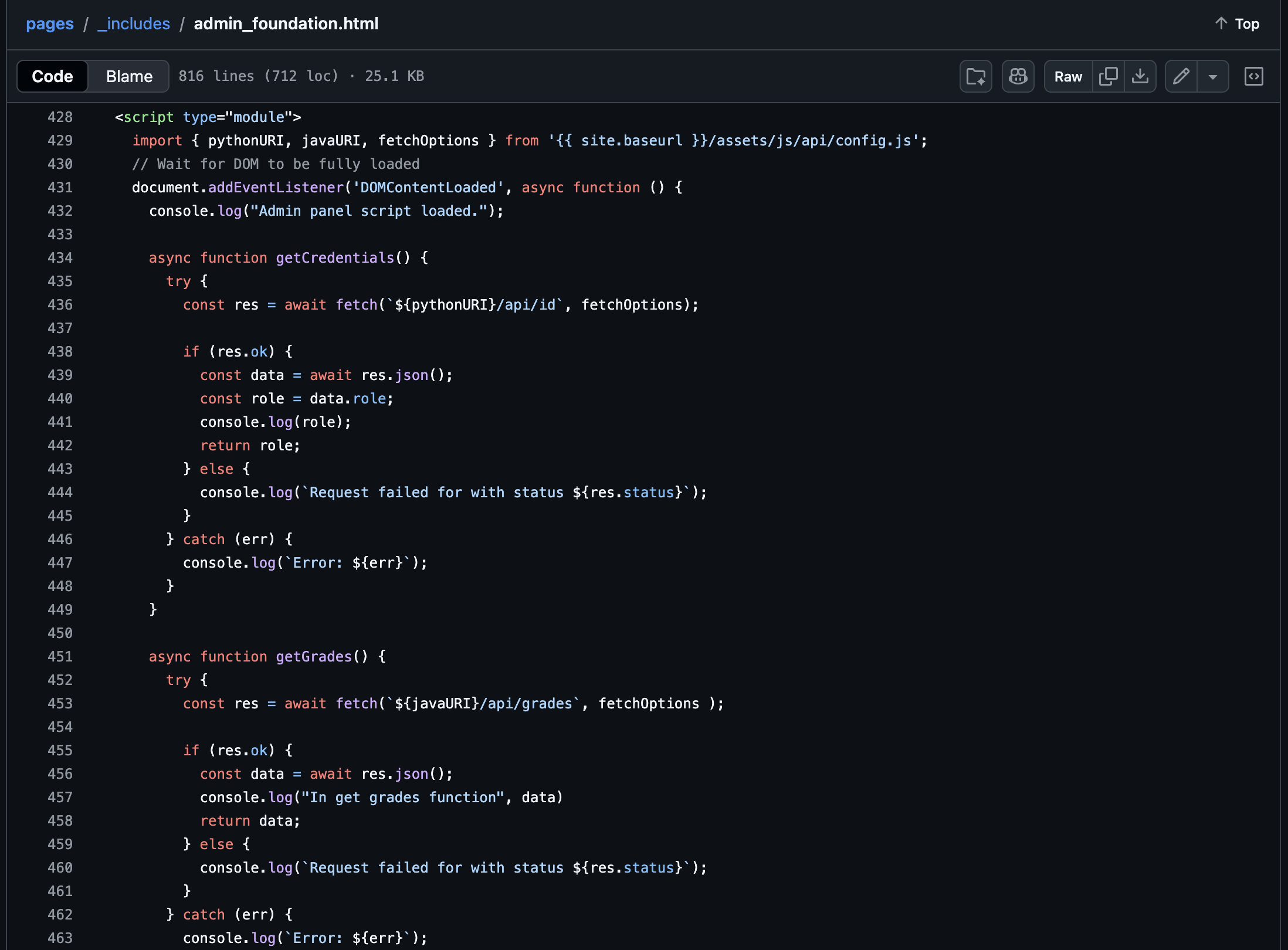Open the _includes breadcrumb link
This screenshot has height=950, width=1288.
(134, 23)
